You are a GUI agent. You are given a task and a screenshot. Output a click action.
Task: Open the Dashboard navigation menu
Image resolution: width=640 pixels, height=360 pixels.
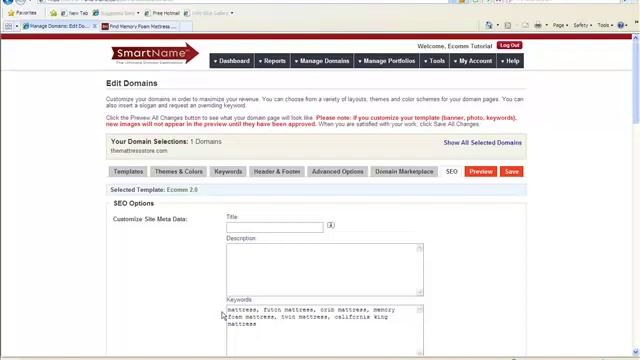coord(231,61)
